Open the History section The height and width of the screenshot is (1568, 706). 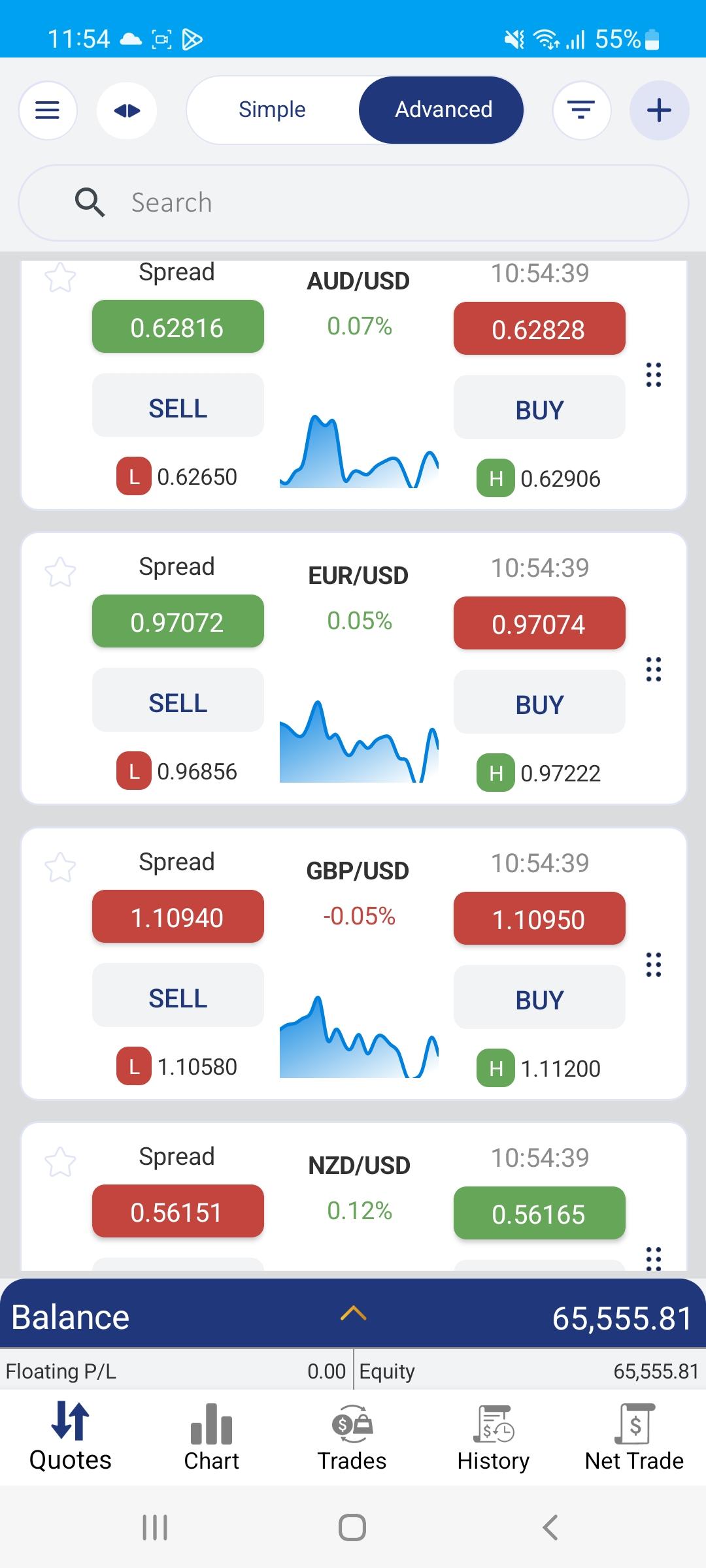(x=493, y=1439)
